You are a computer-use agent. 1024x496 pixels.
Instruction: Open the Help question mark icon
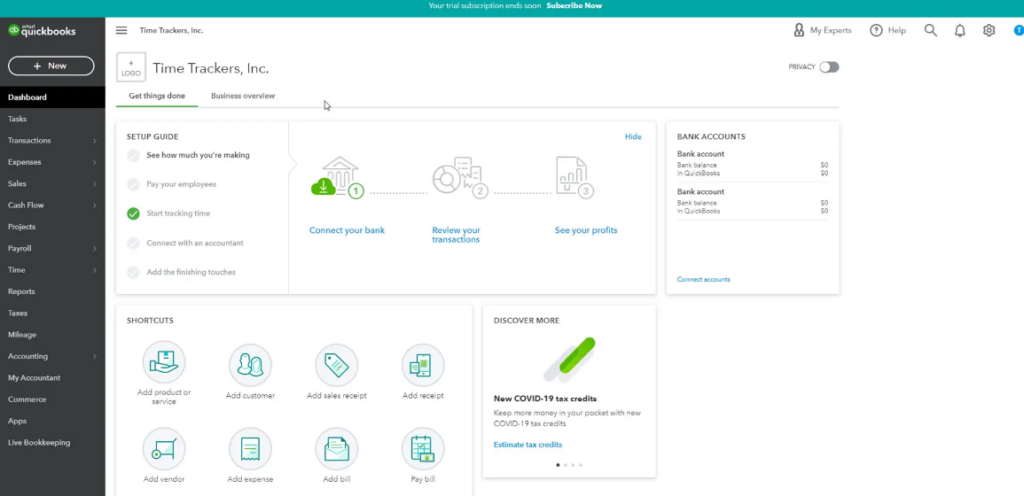click(876, 30)
